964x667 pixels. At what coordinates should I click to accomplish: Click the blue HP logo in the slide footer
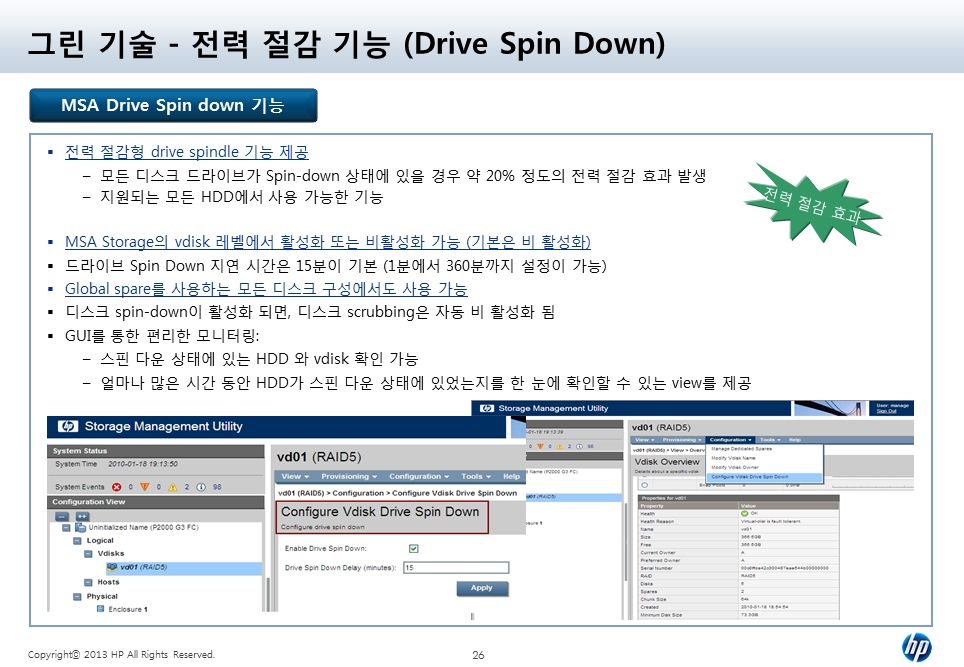[x=916, y=647]
